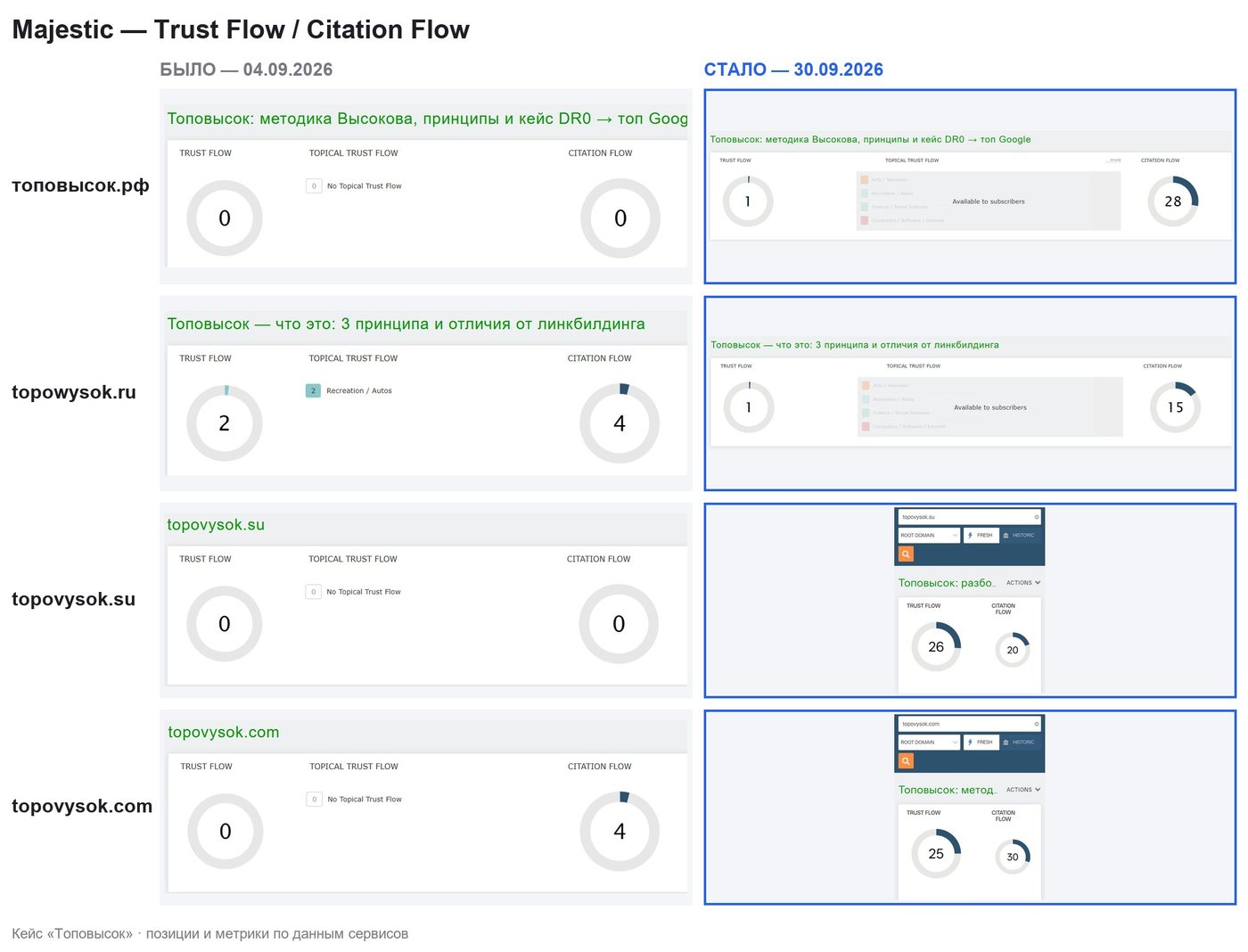Image resolution: width=1248 pixels, height=952 pixels.
Task: Select the Fresh index in the topovysok.su search panel
Action: 981,536
